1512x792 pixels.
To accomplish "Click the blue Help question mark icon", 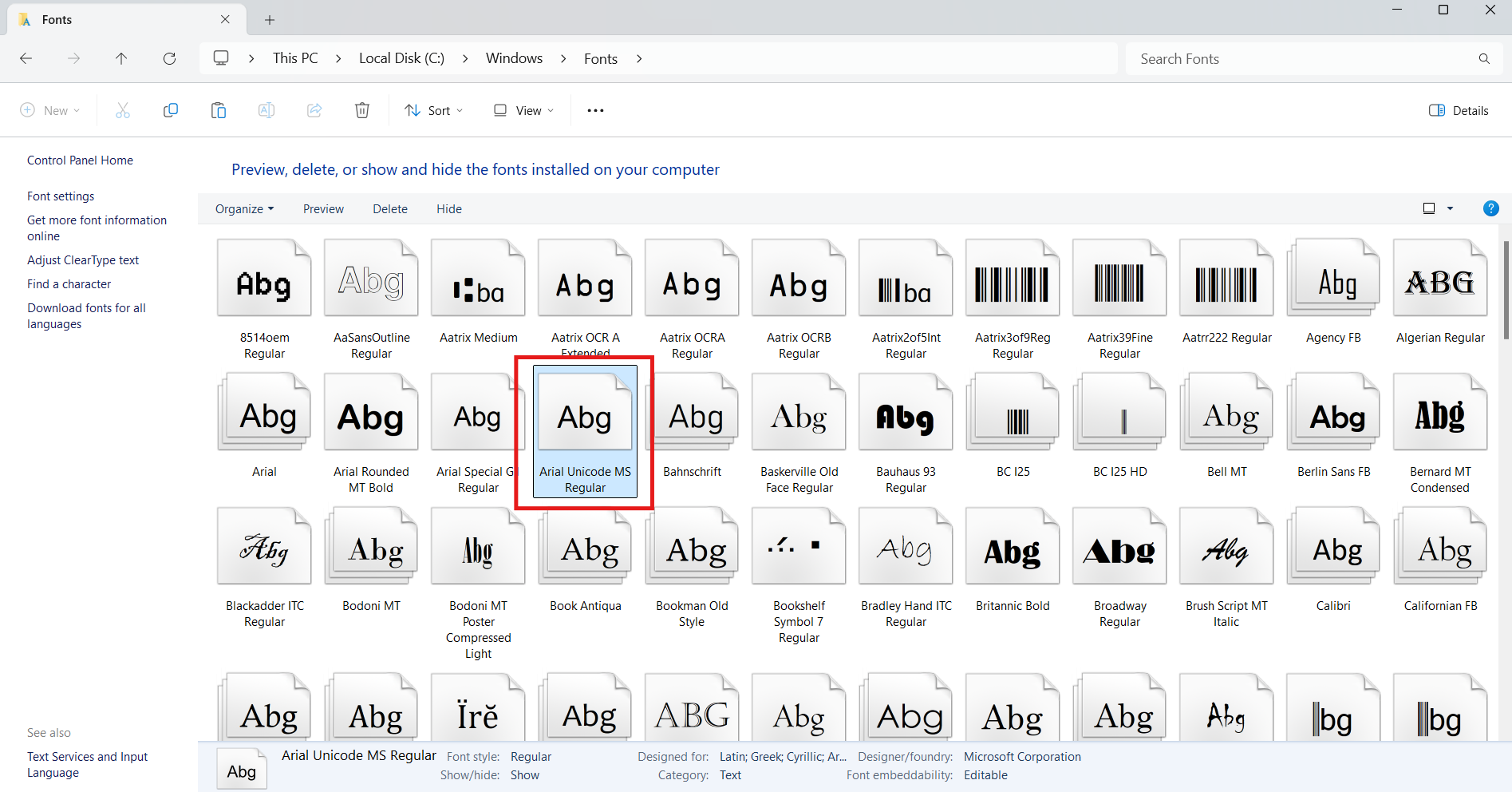I will tap(1490, 208).
